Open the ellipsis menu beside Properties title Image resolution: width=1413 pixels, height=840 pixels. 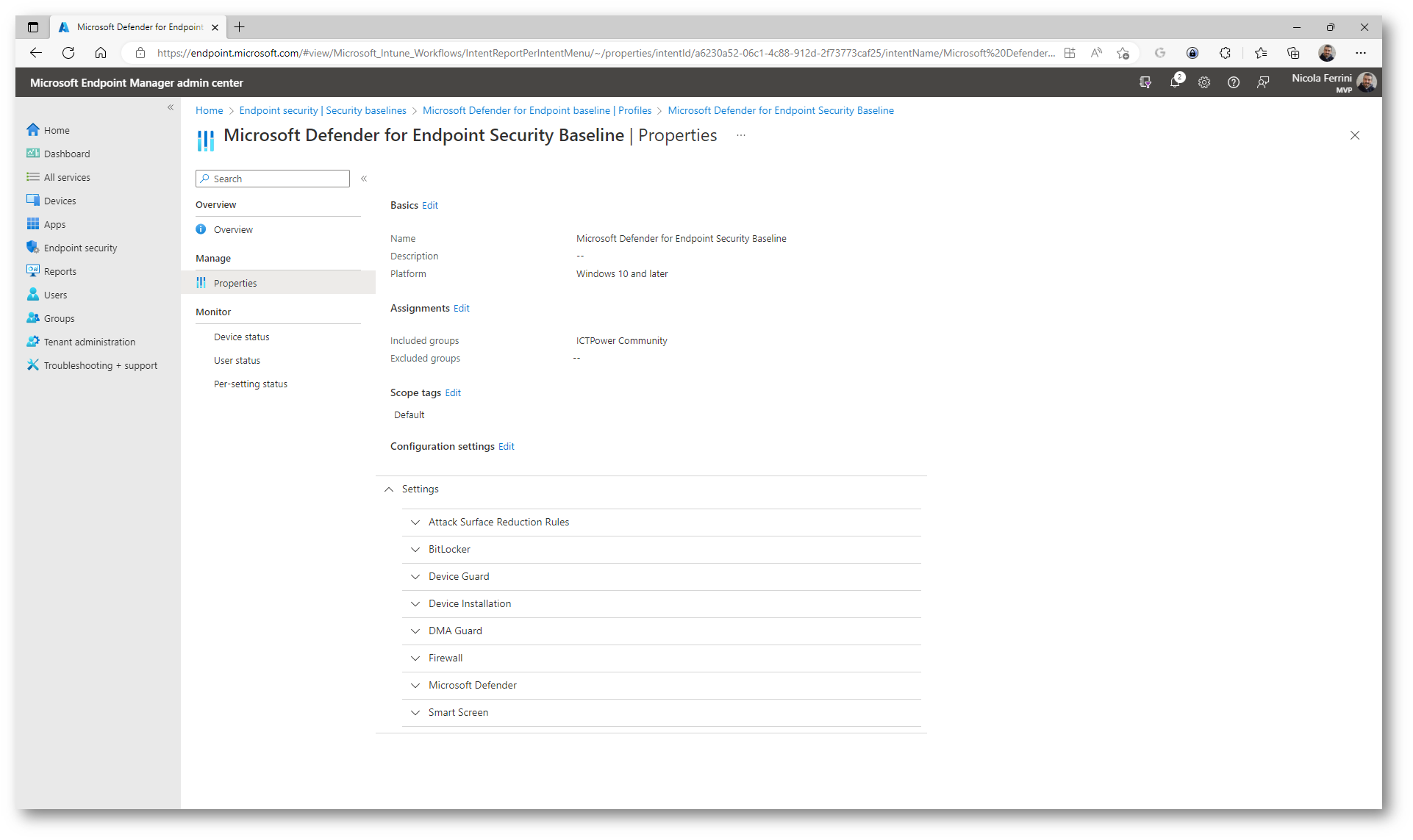point(741,135)
